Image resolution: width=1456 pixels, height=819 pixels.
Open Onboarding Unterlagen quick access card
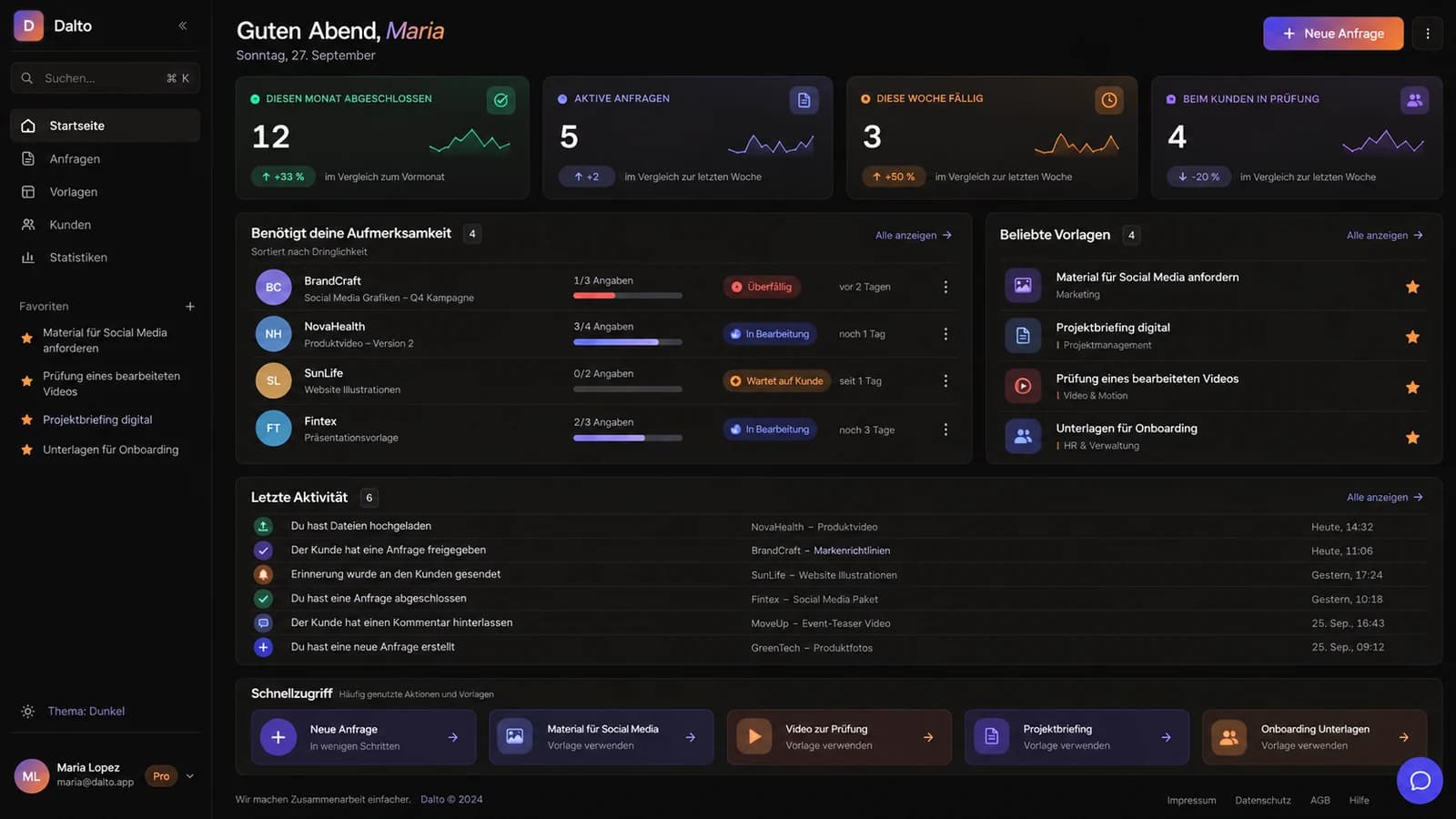(x=1314, y=737)
